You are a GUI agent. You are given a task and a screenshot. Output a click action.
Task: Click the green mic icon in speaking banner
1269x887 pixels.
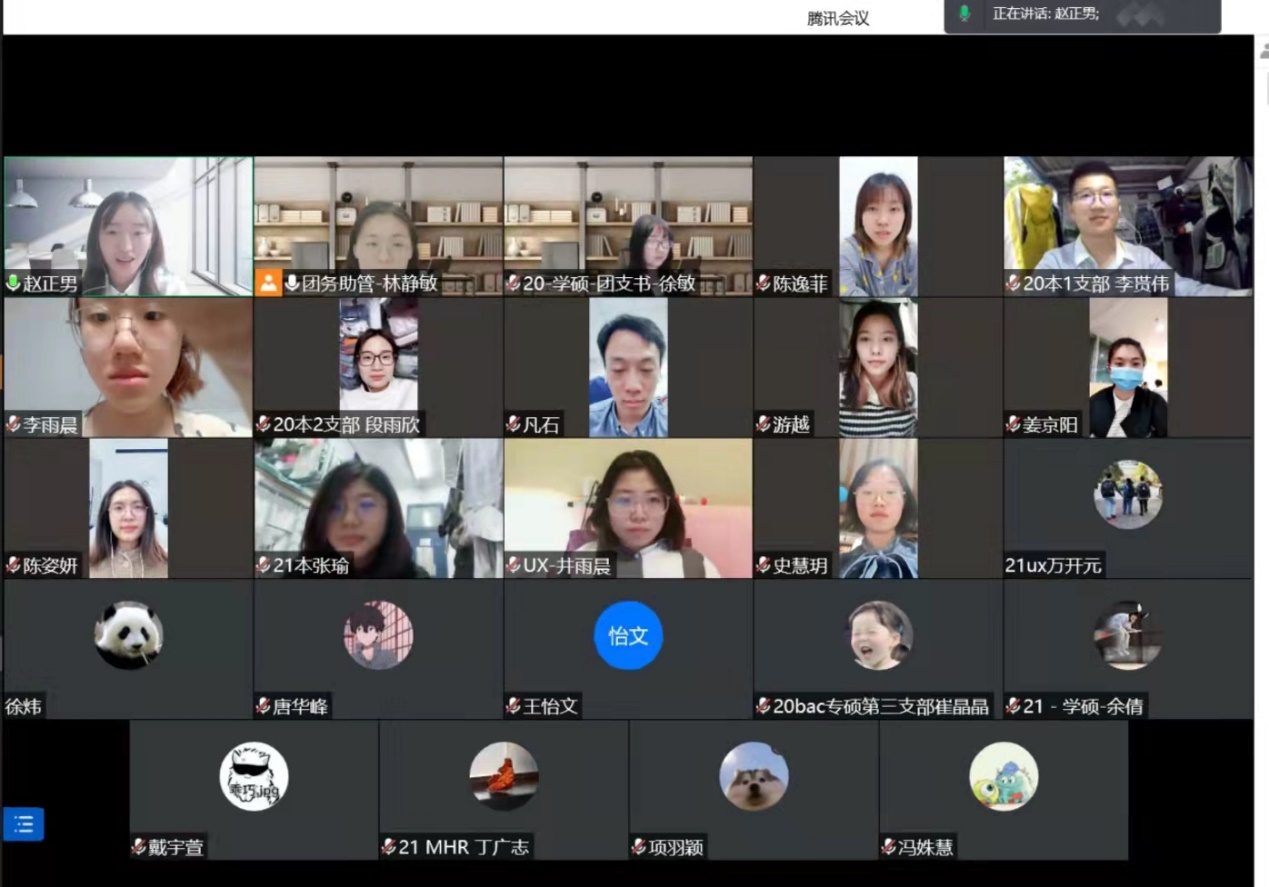pyautogui.click(x=965, y=14)
